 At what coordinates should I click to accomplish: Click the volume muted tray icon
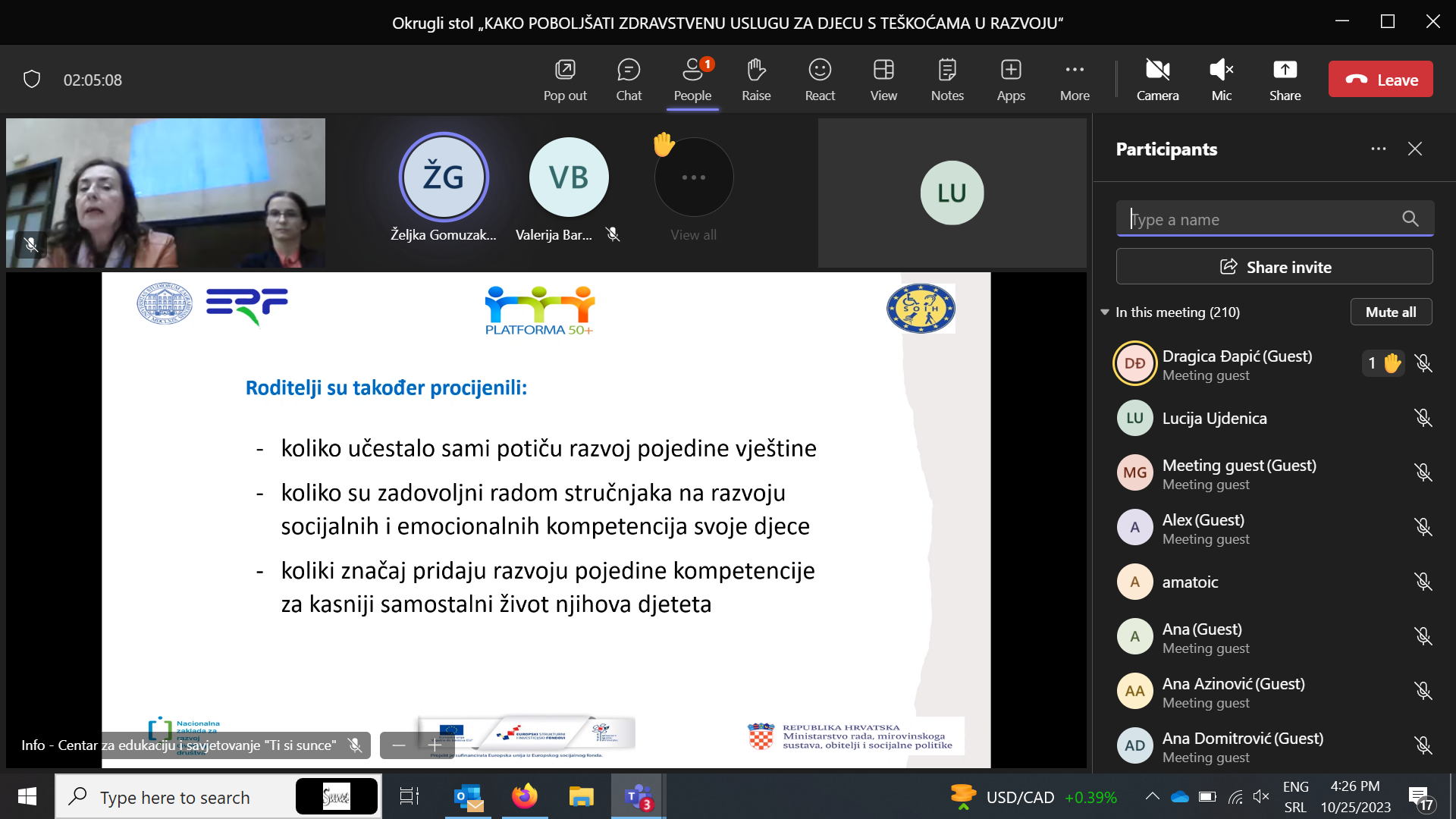(x=1261, y=796)
